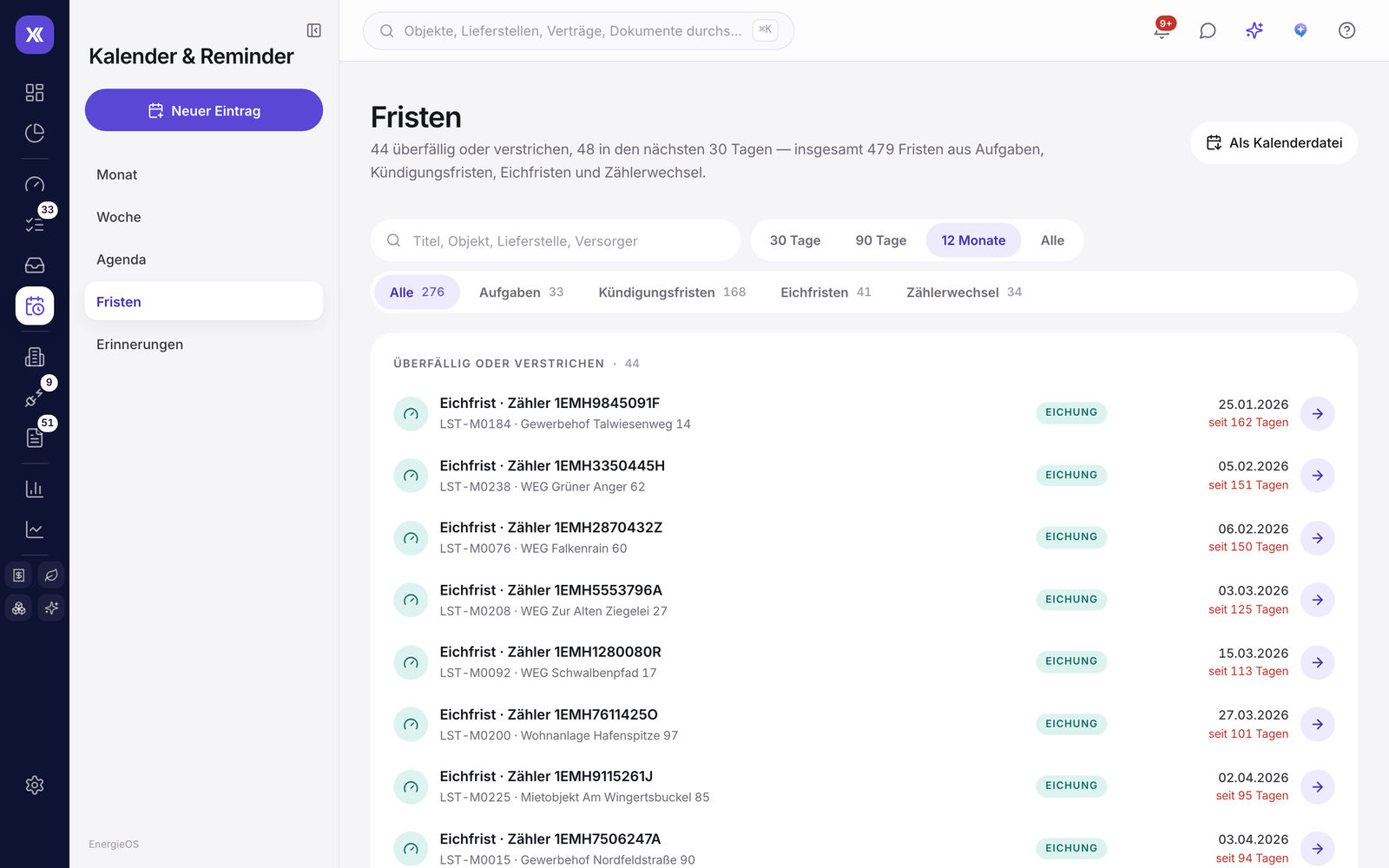Export via Als Kalenderdatei button
This screenshot has width=1389, height=868.
point(1274,142)
